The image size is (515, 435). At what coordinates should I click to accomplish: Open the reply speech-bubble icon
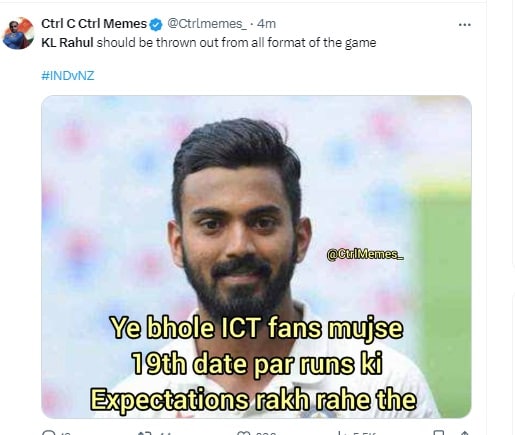49,433
